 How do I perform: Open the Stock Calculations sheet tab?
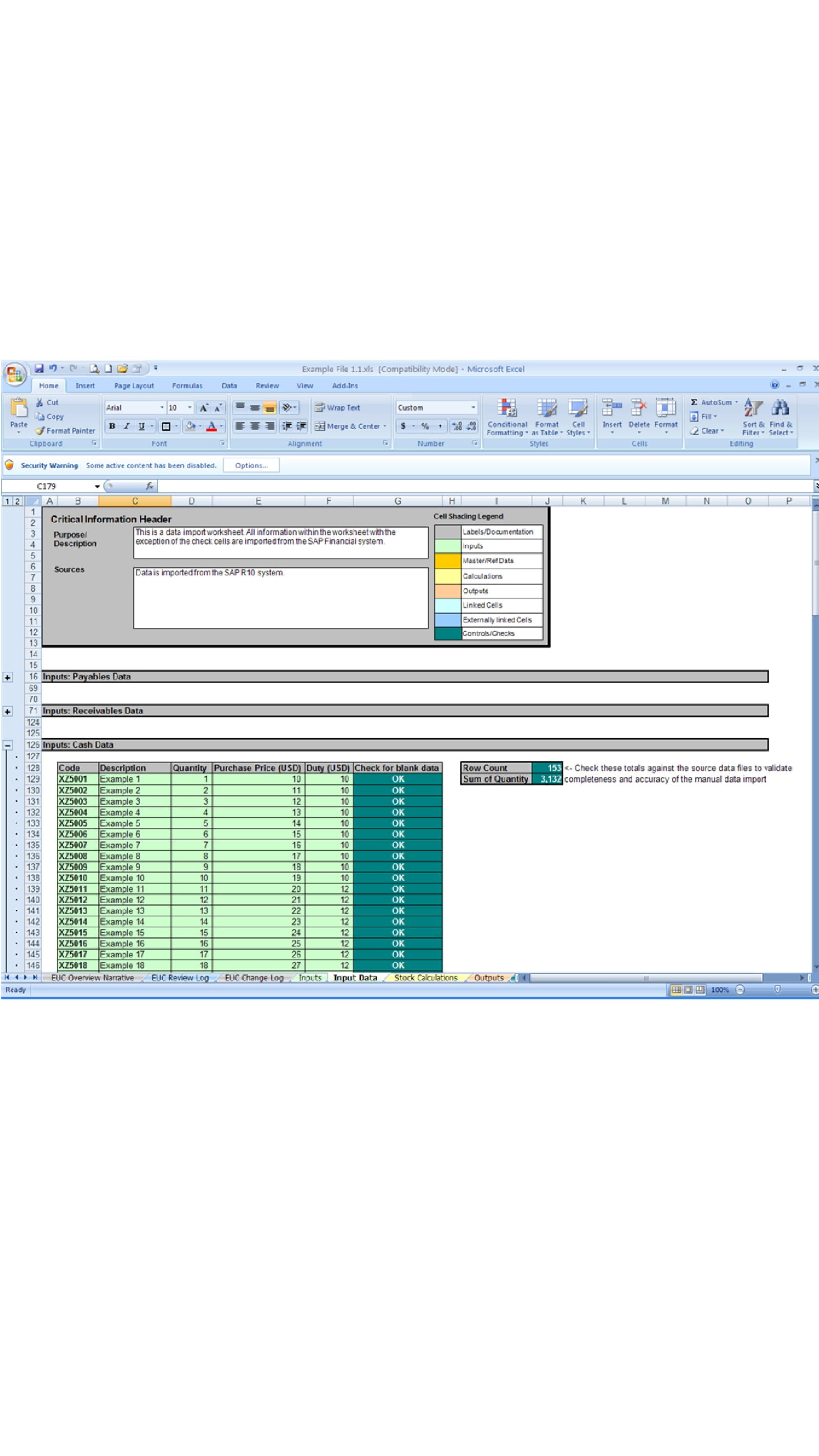point(427,977)
